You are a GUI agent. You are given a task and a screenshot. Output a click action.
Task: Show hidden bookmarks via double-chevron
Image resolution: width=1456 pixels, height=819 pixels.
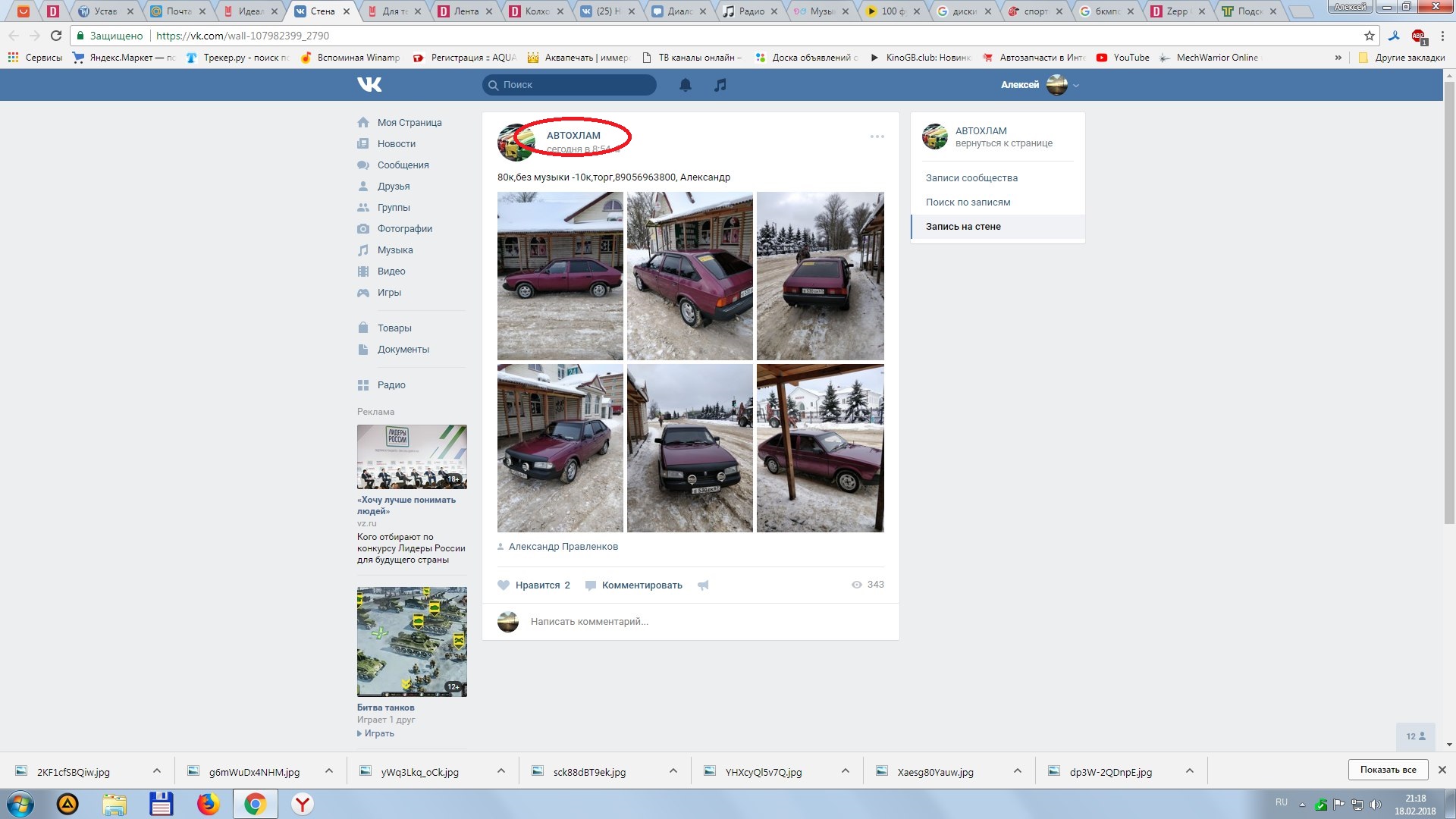1338,58
